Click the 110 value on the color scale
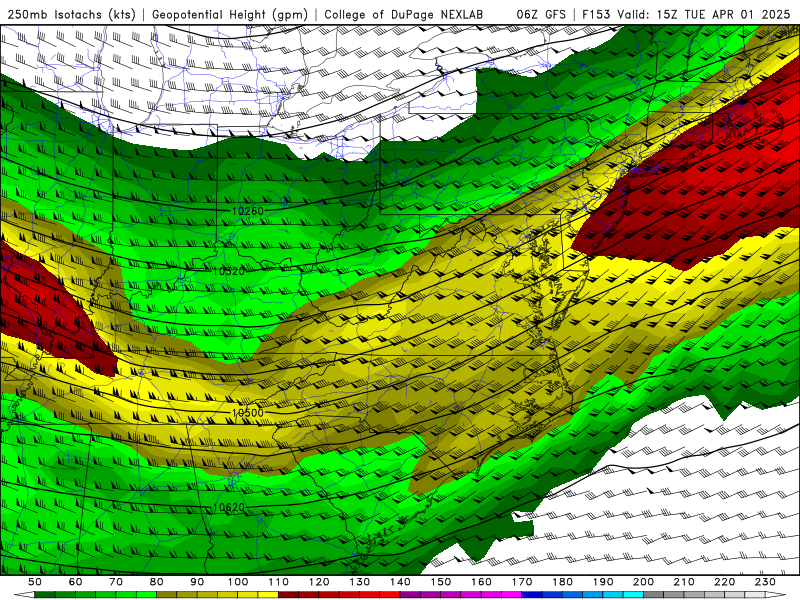Screen dimensions: 800x600 click(279, 582)
